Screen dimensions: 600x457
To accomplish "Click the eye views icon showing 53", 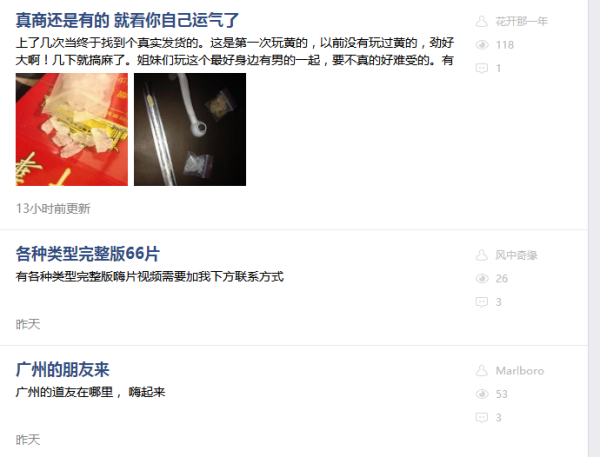I will coord(482,394).
